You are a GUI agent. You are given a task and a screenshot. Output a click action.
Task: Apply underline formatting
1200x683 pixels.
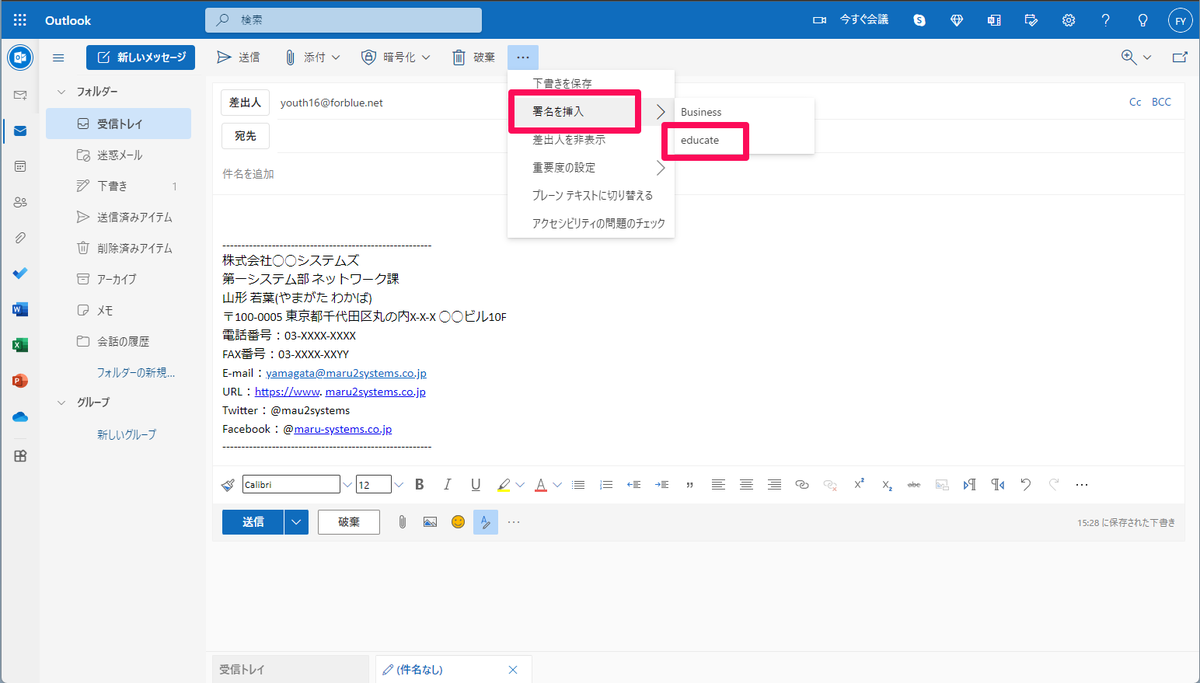[x=475, y=485]
